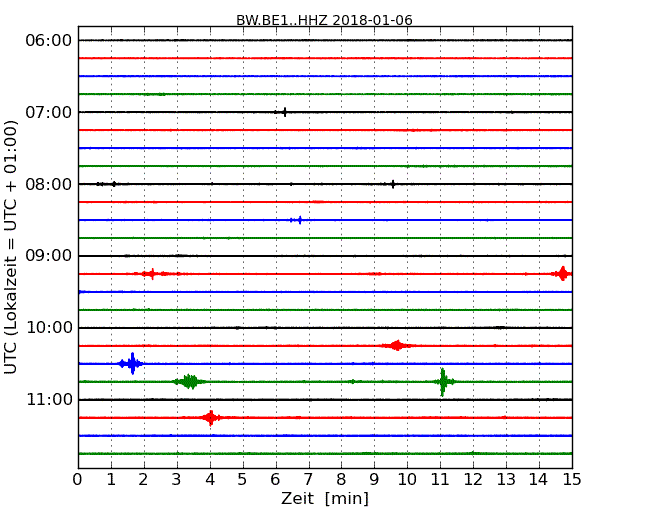Click the x-axis tick label 5

tap(243, 480)
